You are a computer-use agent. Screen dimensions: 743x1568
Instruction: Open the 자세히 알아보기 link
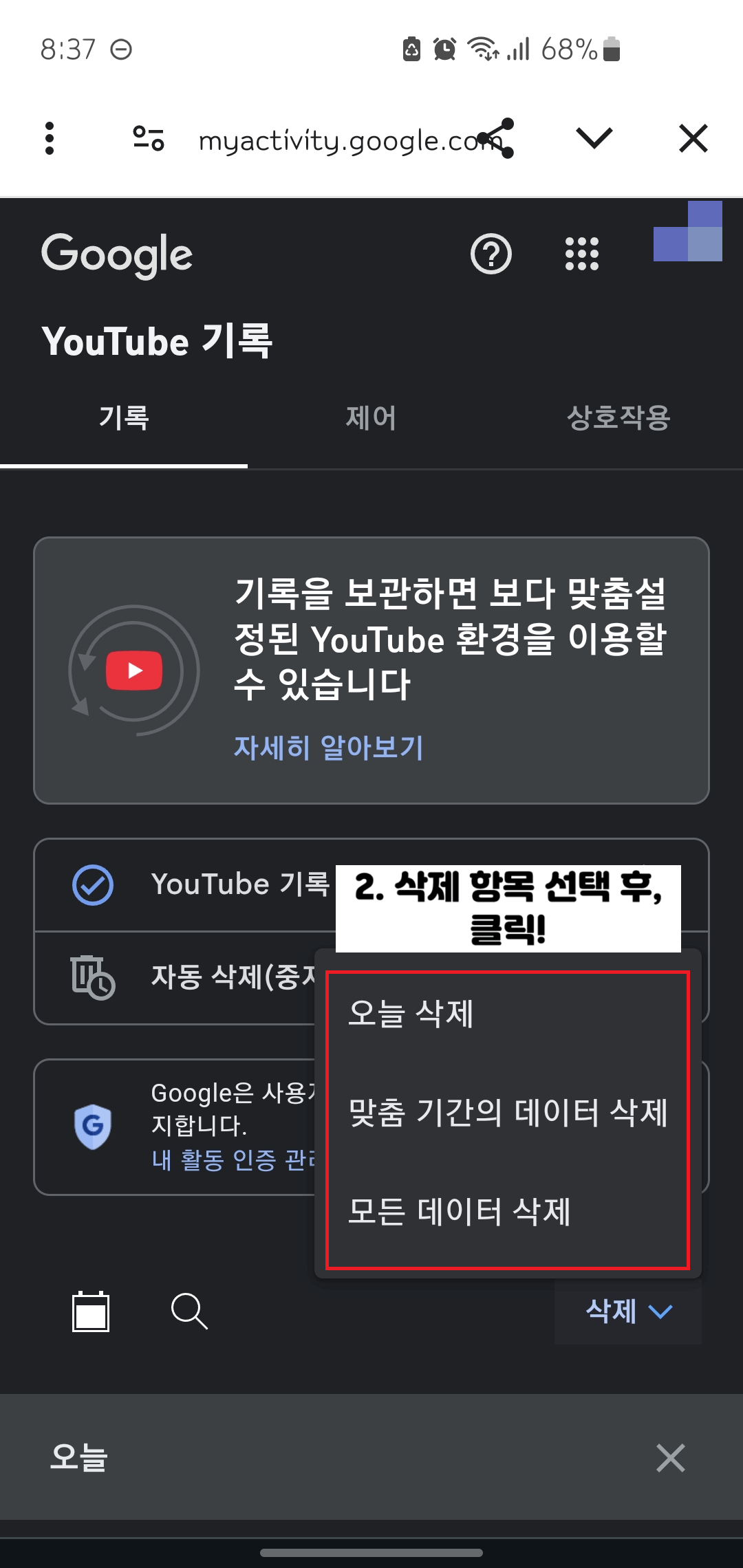329,748
